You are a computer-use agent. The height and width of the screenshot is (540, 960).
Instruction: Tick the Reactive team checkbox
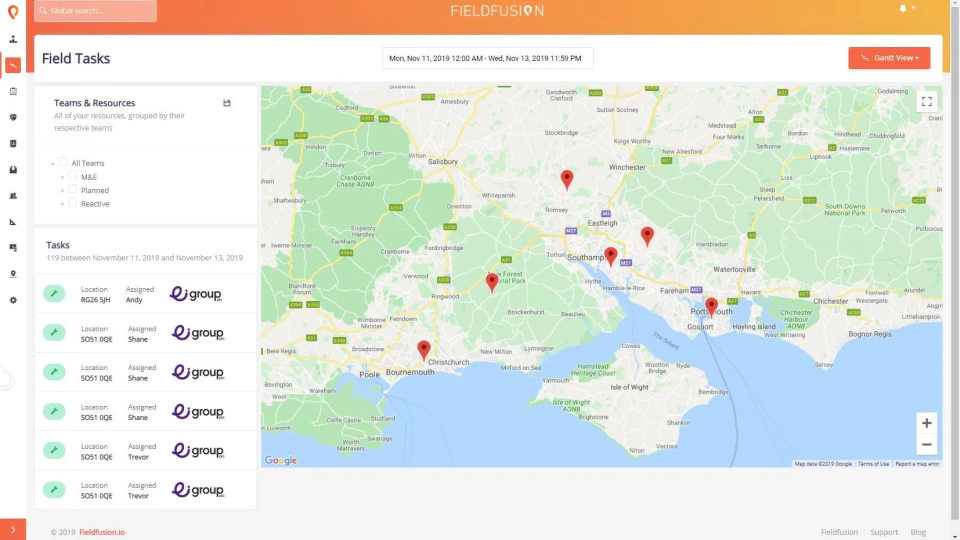pyautogui.click(x=72, y=203)
